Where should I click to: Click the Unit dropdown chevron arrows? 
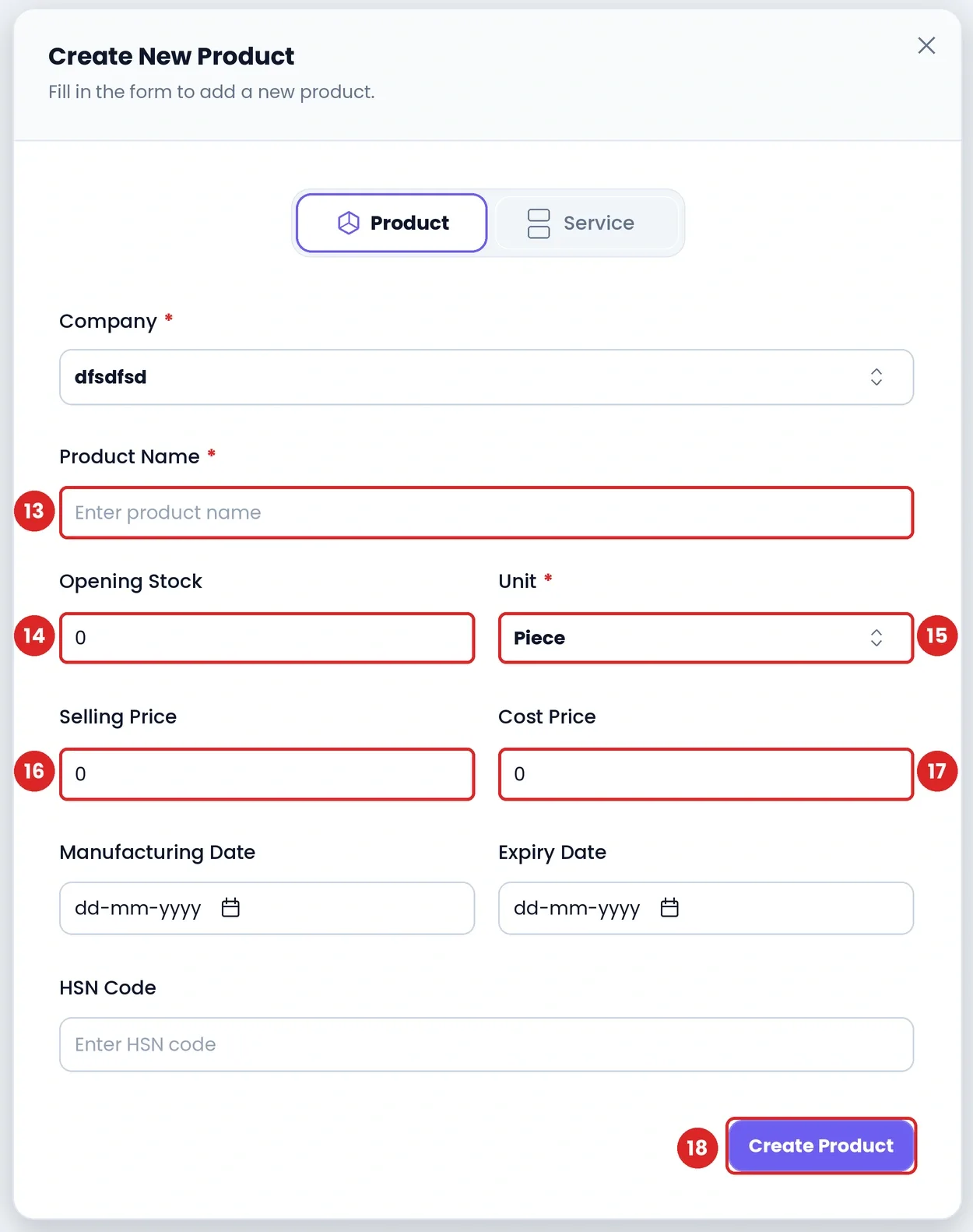point(876,638)
